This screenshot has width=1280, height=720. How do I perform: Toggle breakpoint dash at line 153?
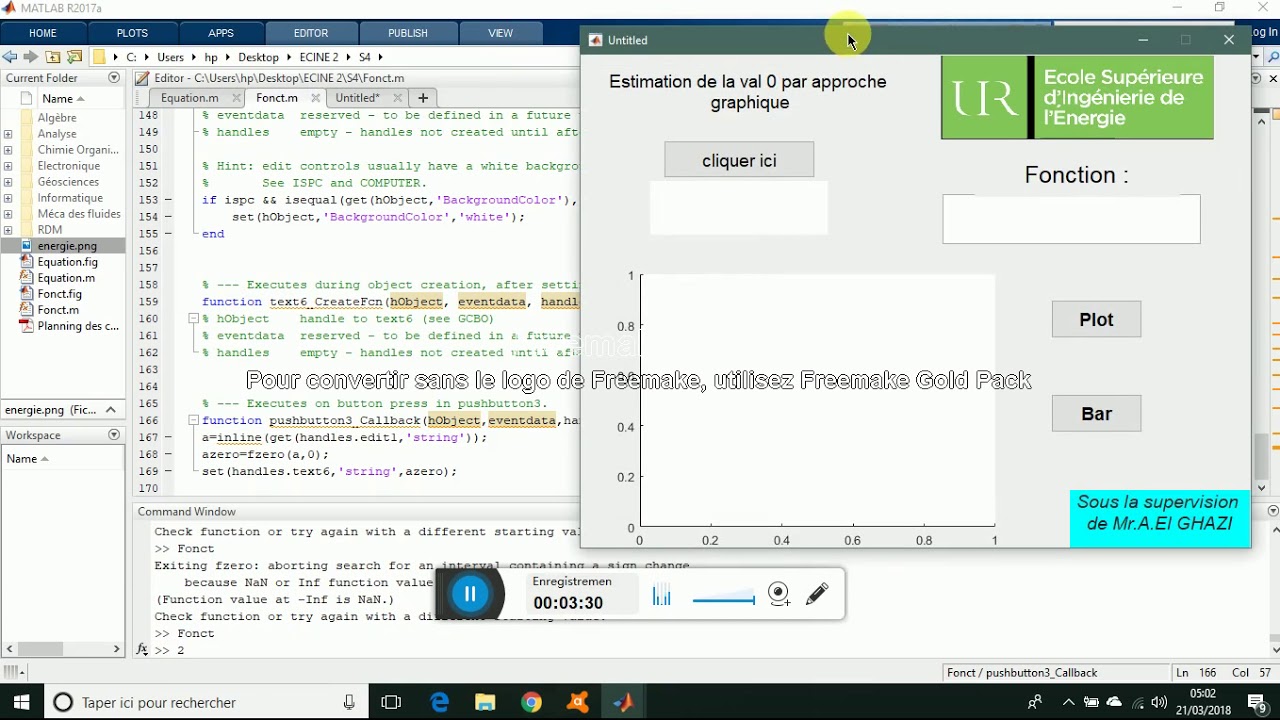168,200
